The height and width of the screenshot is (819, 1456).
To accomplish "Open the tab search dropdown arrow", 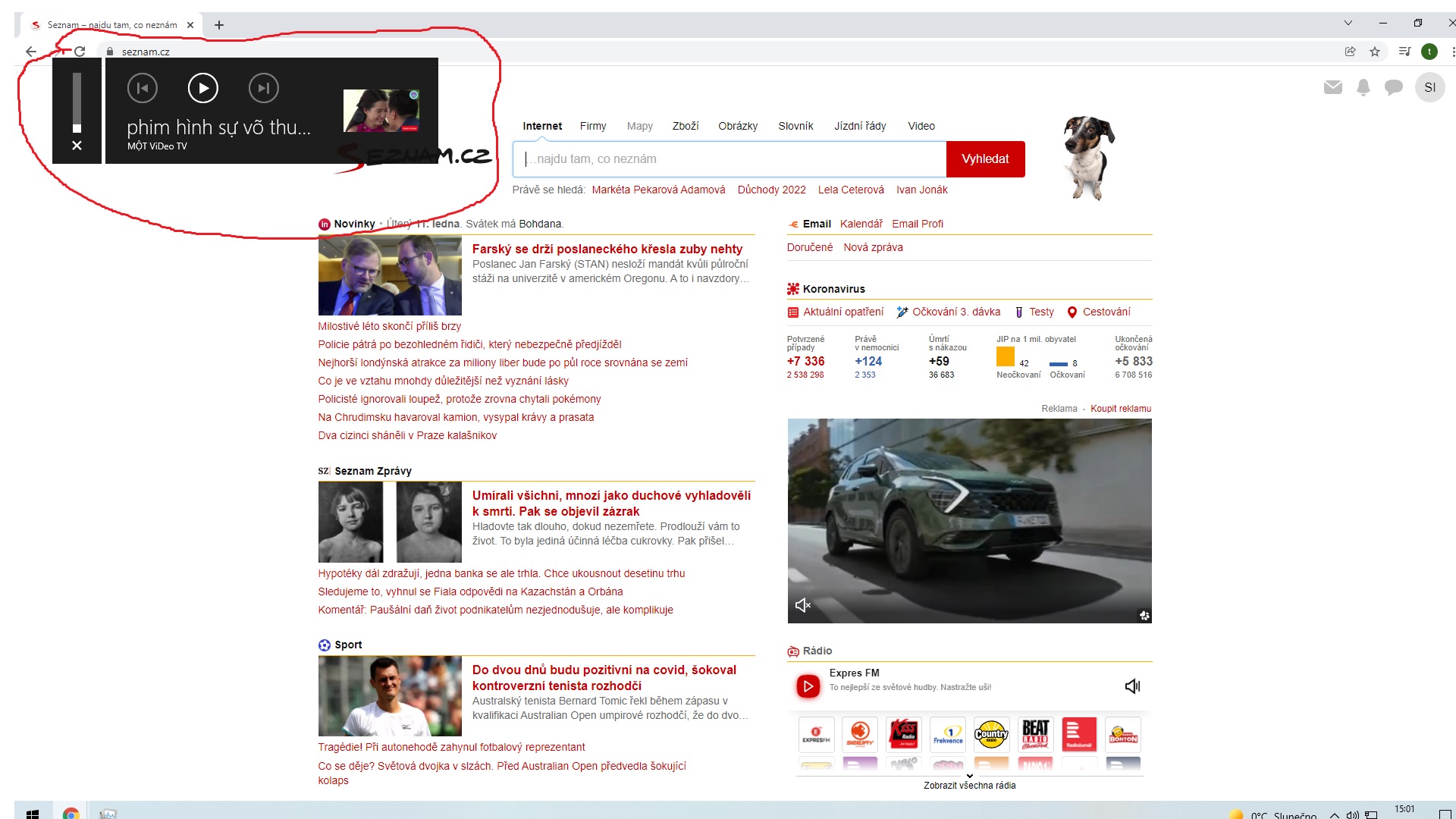I will tap(1348, 24).
